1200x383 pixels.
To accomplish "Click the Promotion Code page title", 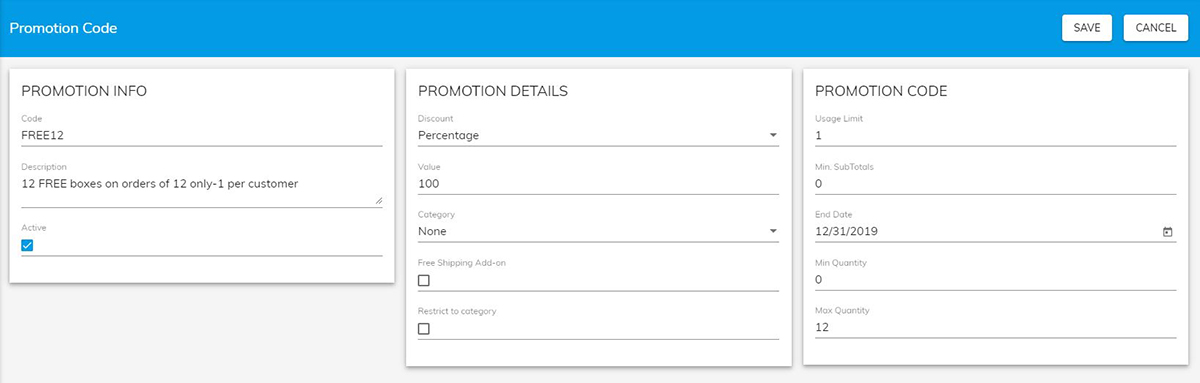I will (x=63, y=28).
